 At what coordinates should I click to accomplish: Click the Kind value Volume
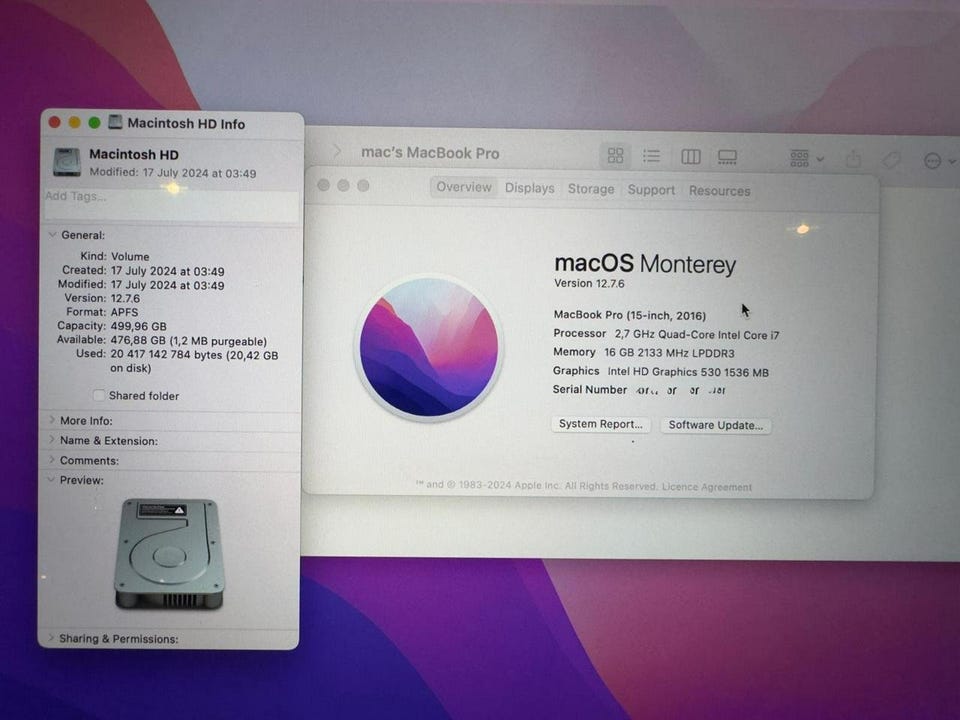click(130, 257)
